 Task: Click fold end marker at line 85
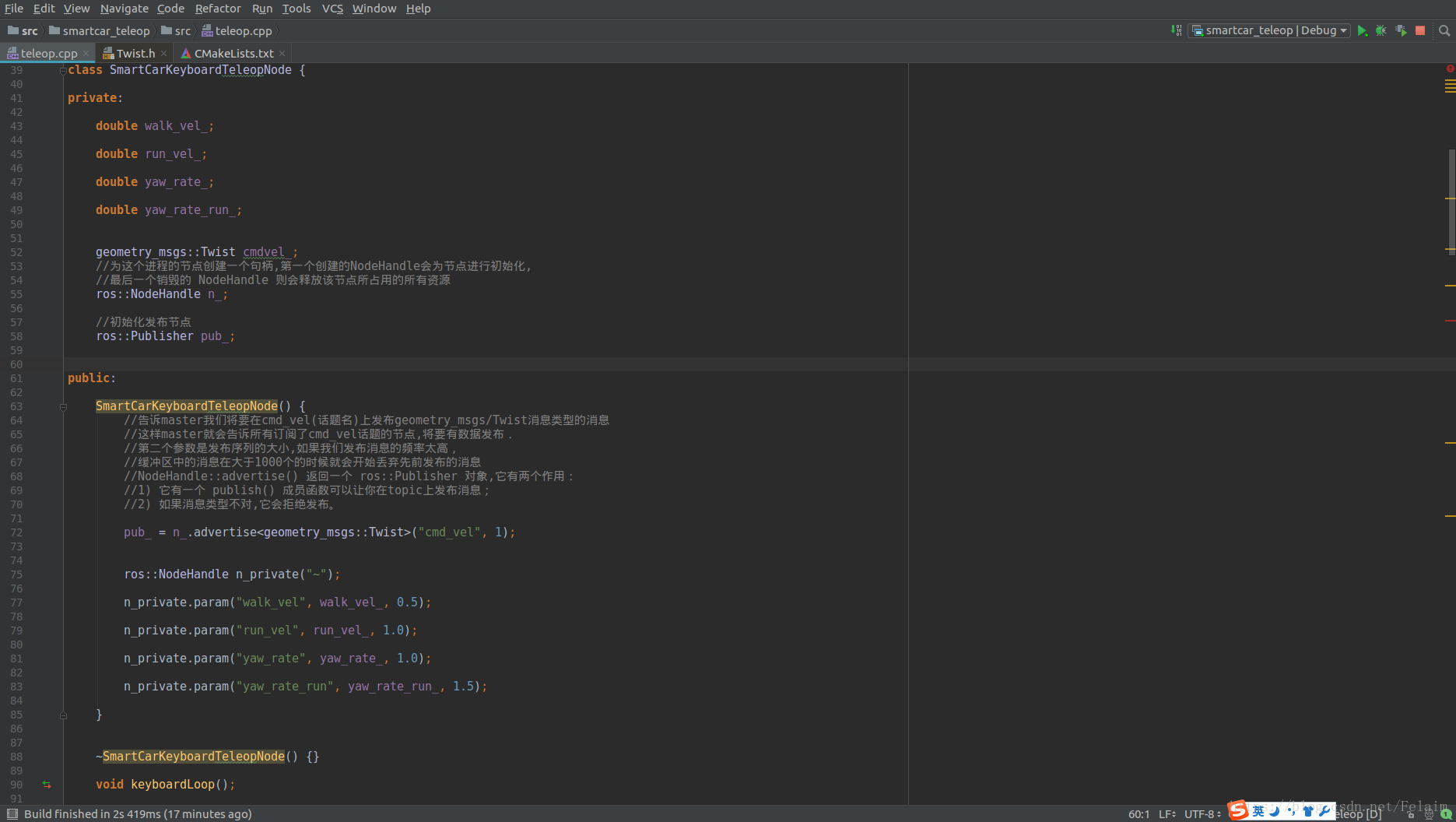click(63, 715)
